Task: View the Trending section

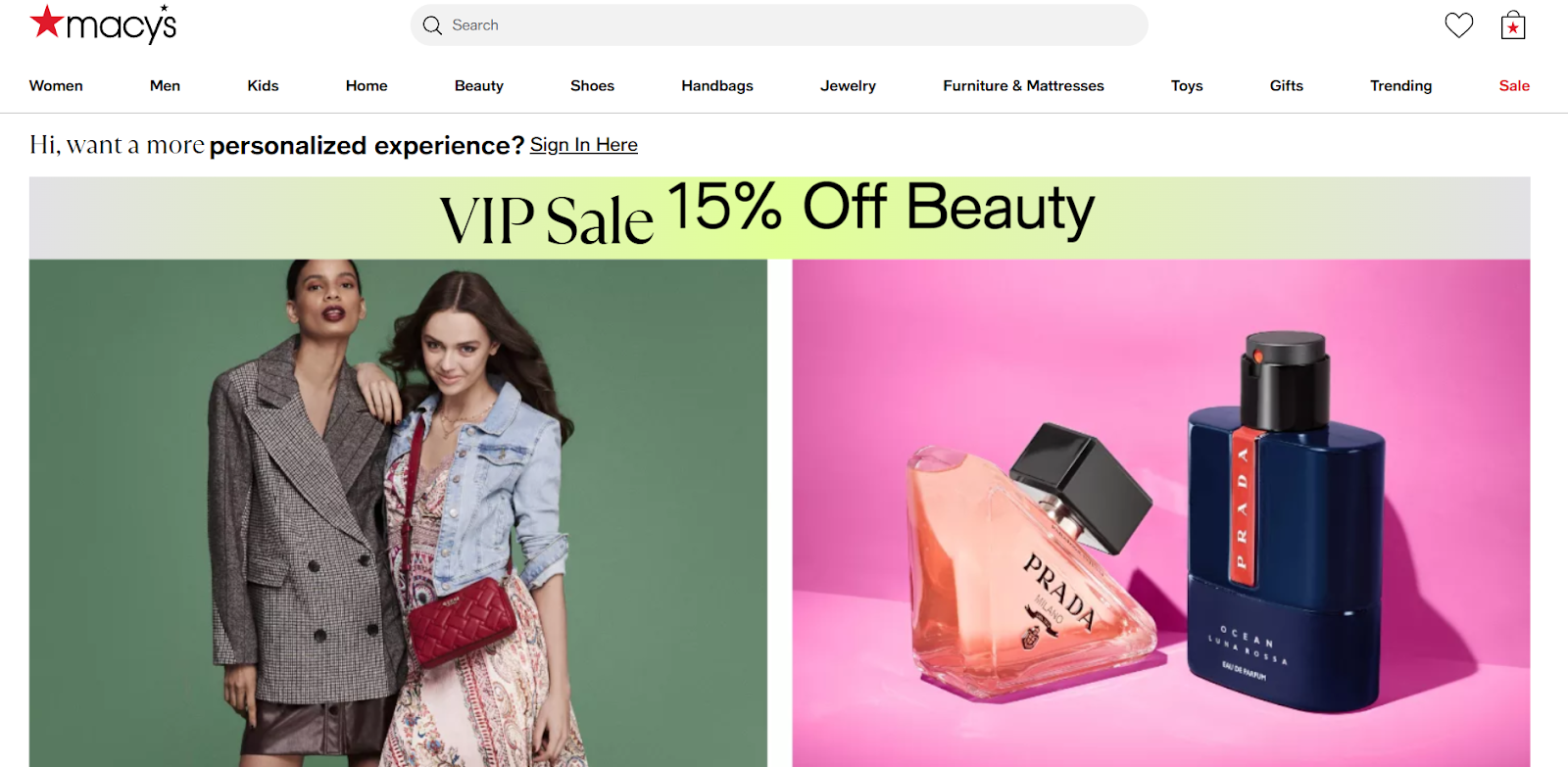Action: 1400,86
